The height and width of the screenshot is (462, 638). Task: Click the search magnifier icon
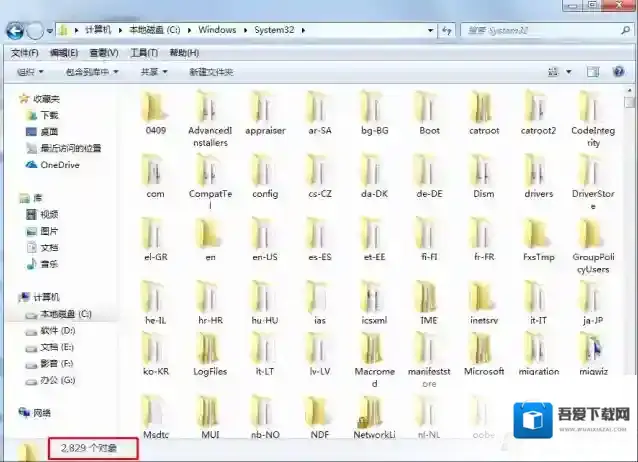(625, 30)
